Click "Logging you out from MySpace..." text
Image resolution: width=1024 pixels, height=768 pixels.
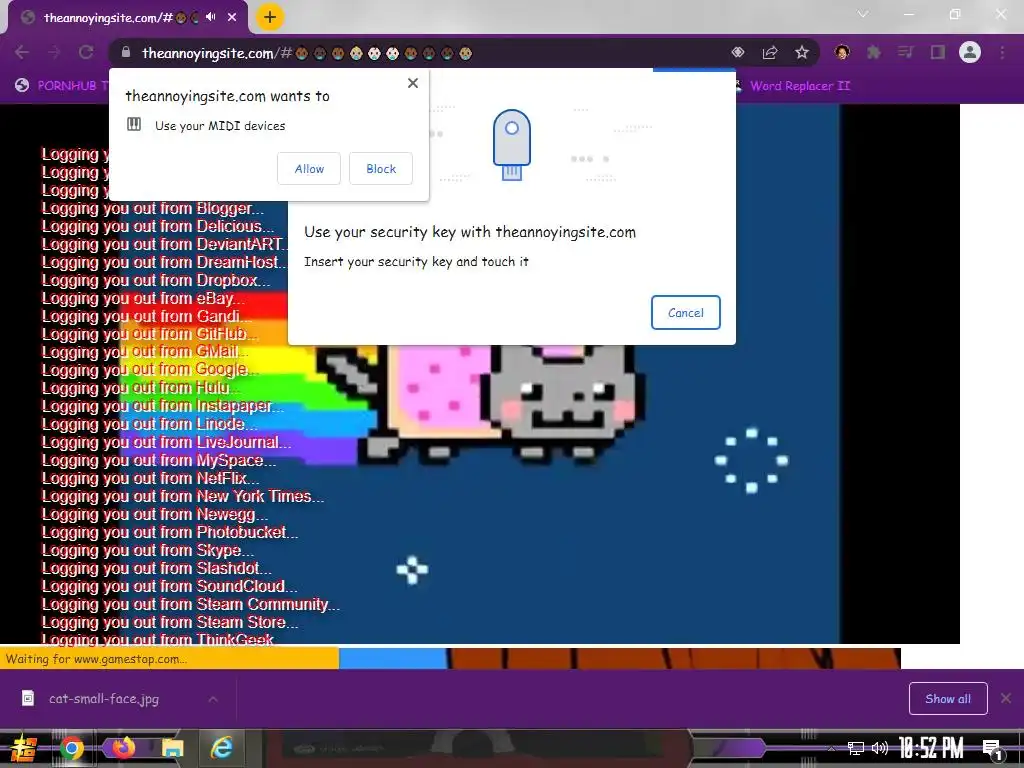[x=159, y=460]
